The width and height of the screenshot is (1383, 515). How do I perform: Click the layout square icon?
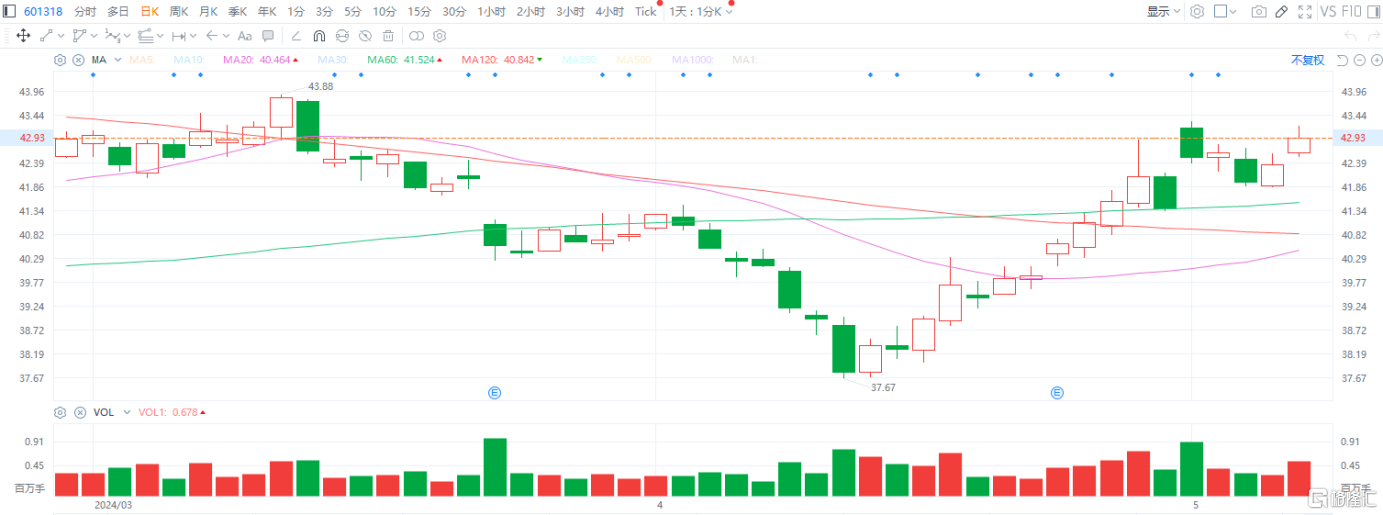(1221, 12)
